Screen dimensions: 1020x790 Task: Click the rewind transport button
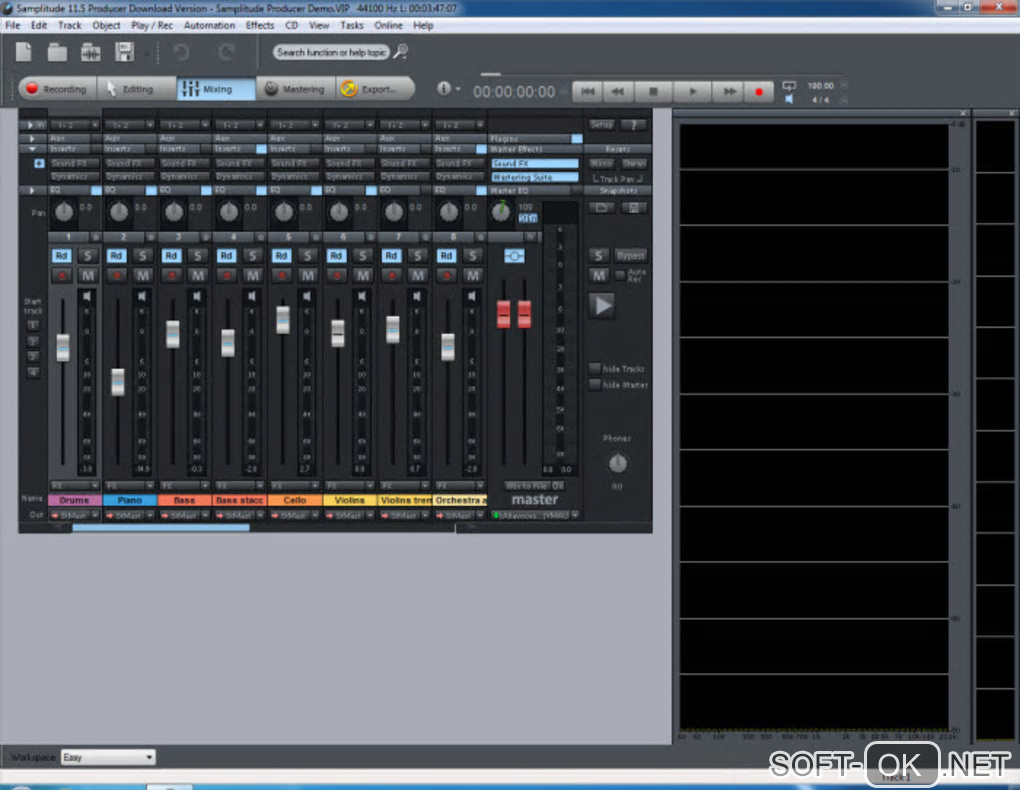617,92
